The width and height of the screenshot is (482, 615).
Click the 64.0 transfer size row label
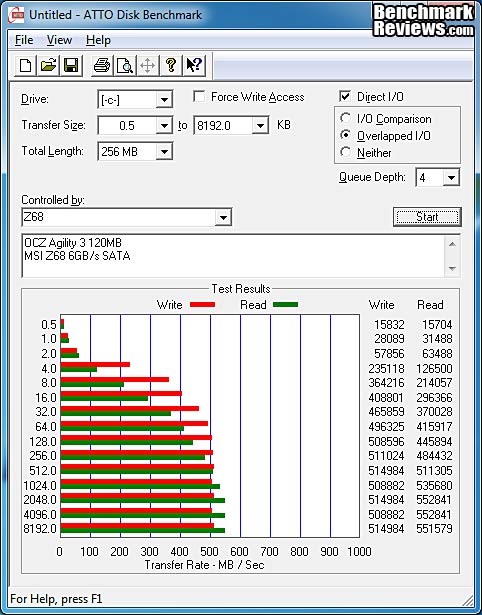46,426
